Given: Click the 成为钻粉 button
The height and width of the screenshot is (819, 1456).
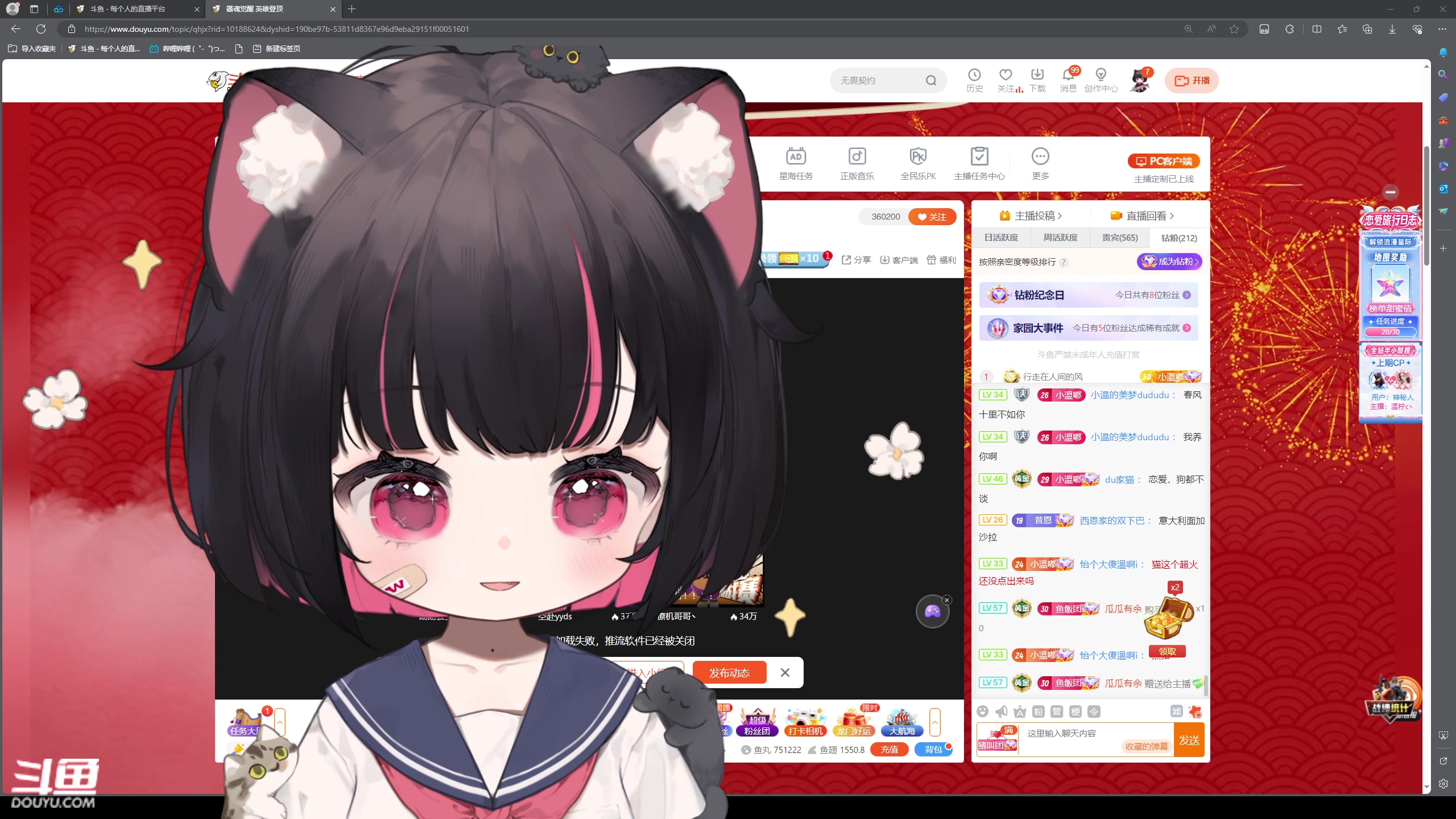Looking at the screenshot, I should [1169, 262].
